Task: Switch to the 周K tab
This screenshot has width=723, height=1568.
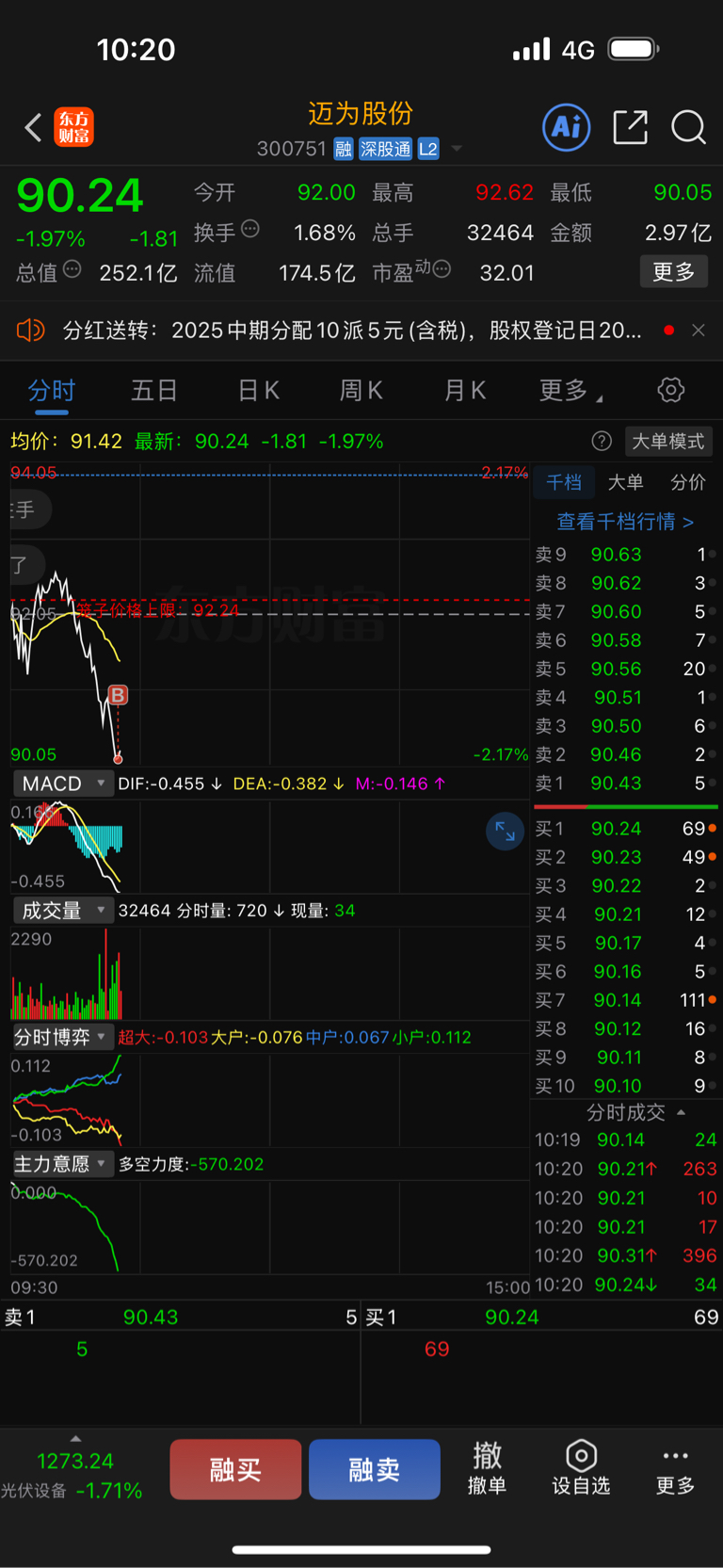Action: [x=361, y=390]
